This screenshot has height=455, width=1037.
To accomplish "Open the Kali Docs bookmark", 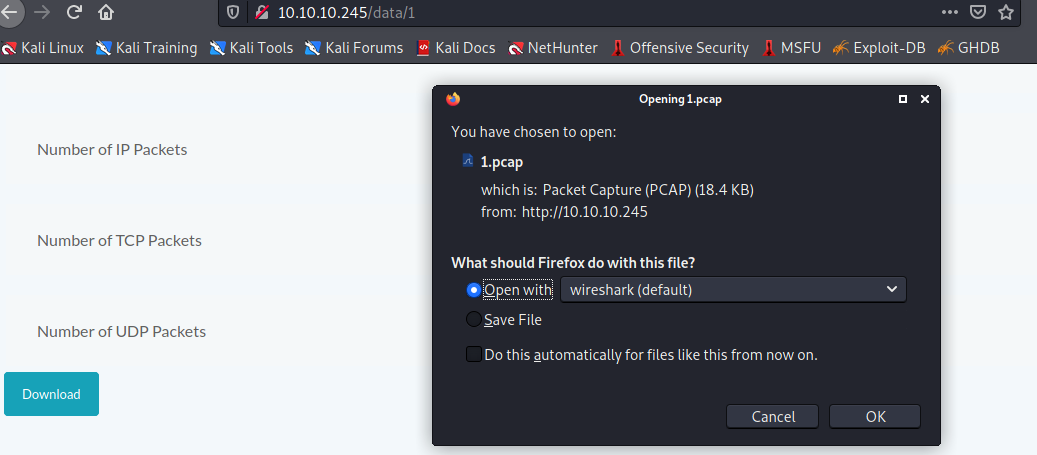I will [455, 47].
